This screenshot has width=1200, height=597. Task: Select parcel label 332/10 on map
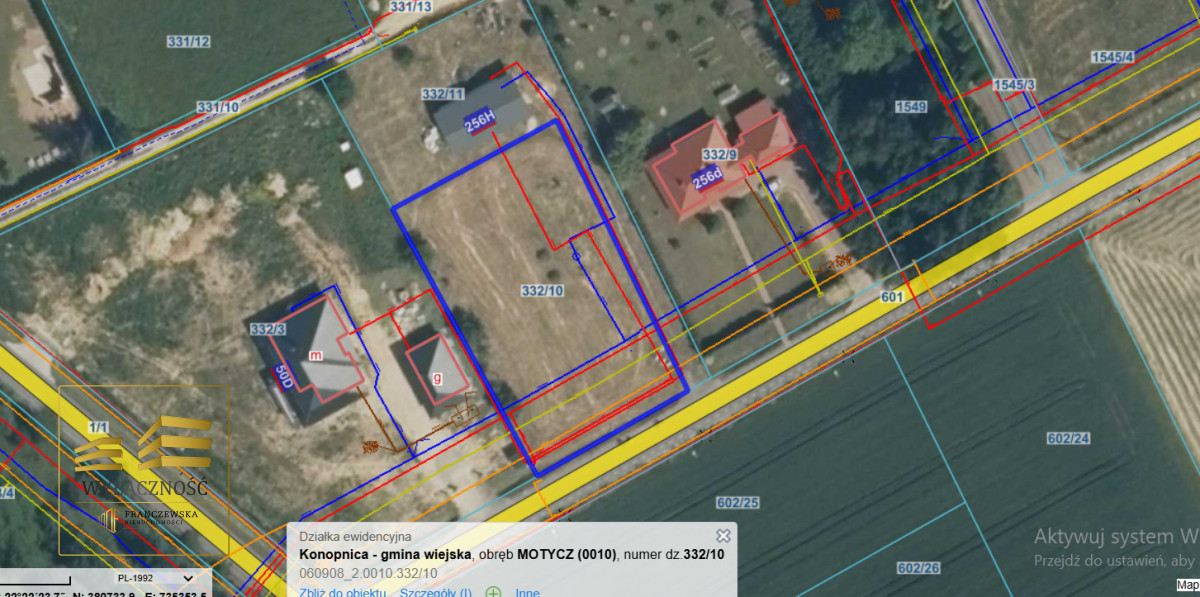tap(542, 290)
